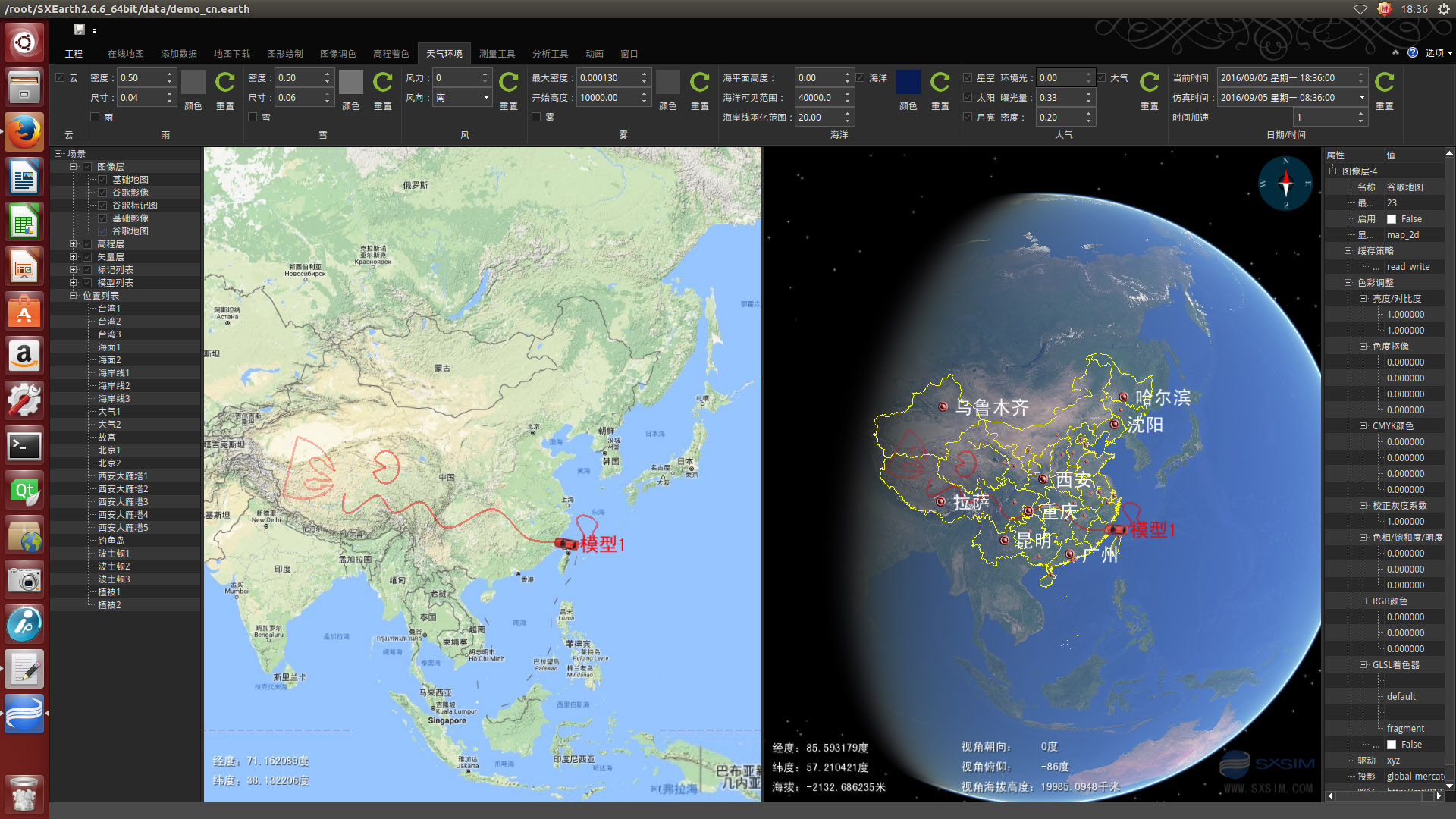Open the 工程 (project) menu
This screenshot has width=1456, height=819.
[x=74, y=54]
